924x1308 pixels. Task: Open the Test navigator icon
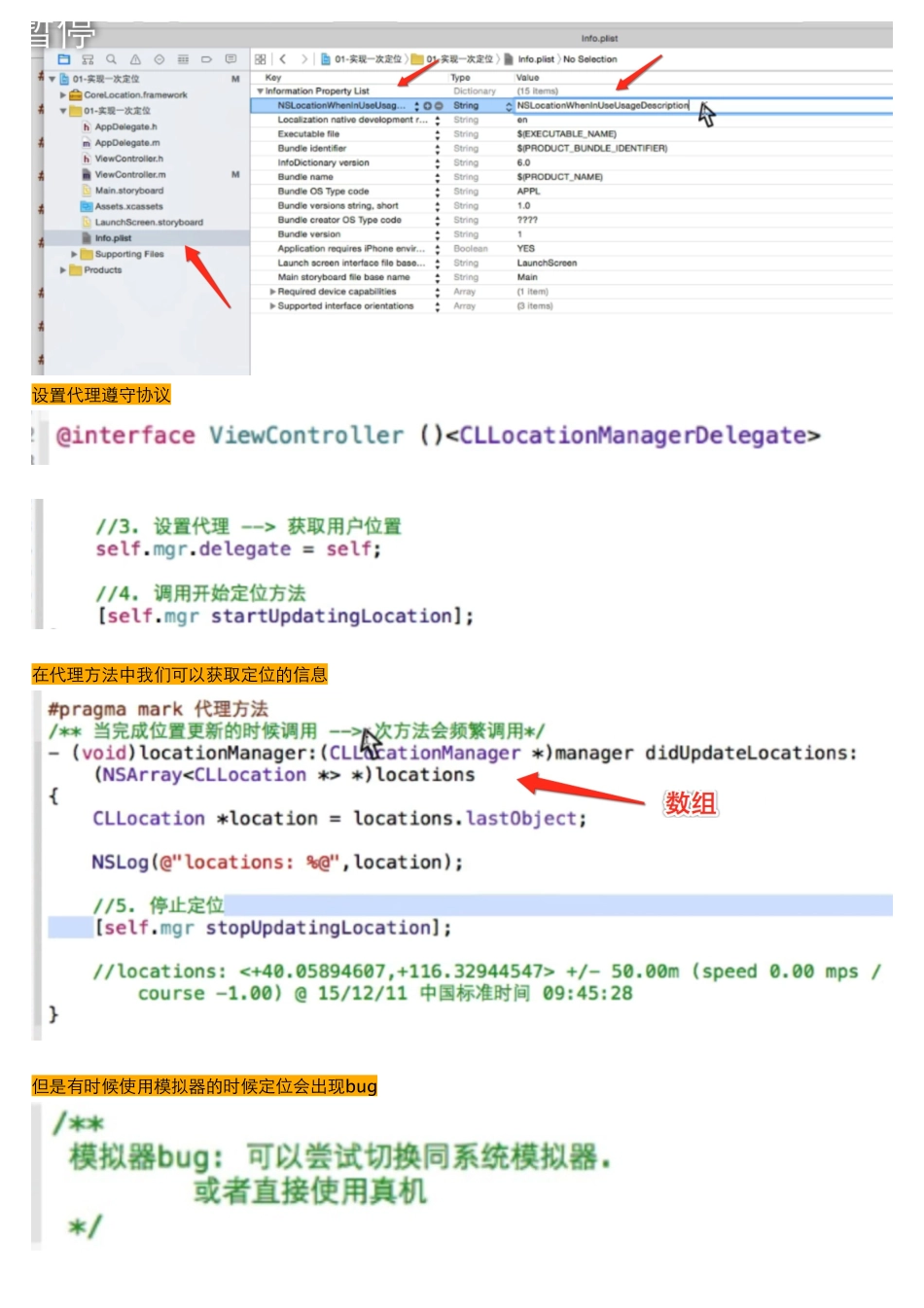(x=160, y=59)
